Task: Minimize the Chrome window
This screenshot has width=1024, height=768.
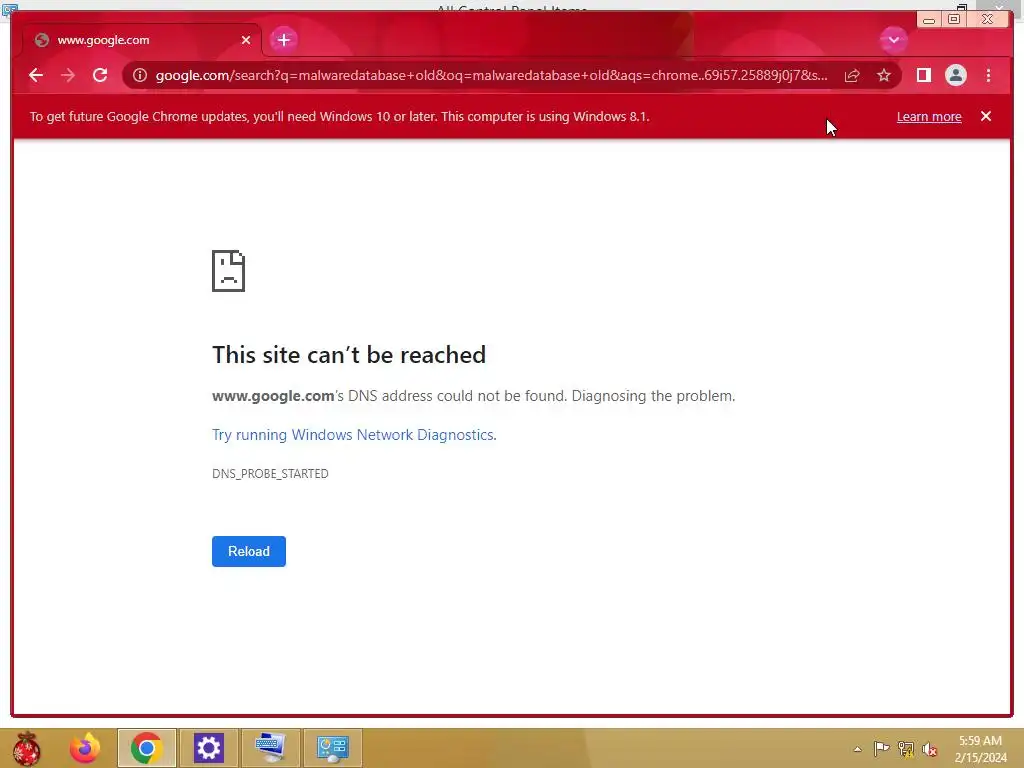Action: pos(929,20)
